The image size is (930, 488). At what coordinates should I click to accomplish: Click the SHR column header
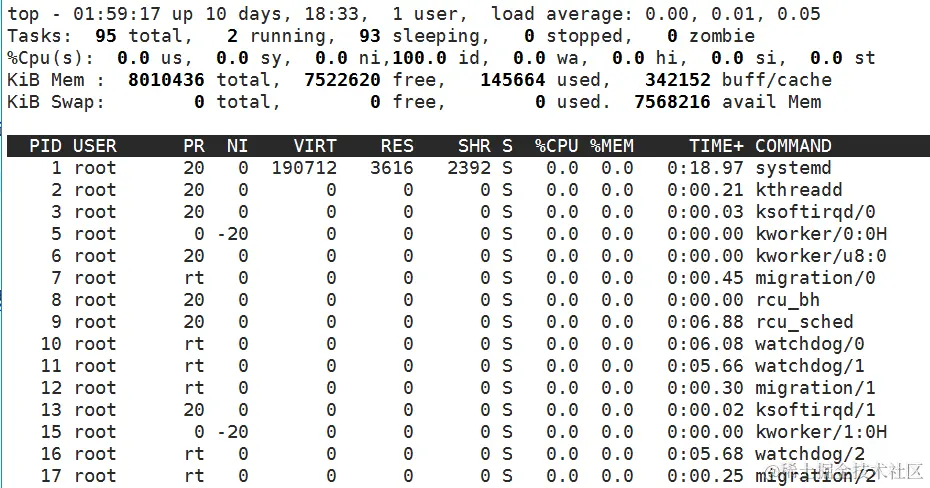[474, 146]
